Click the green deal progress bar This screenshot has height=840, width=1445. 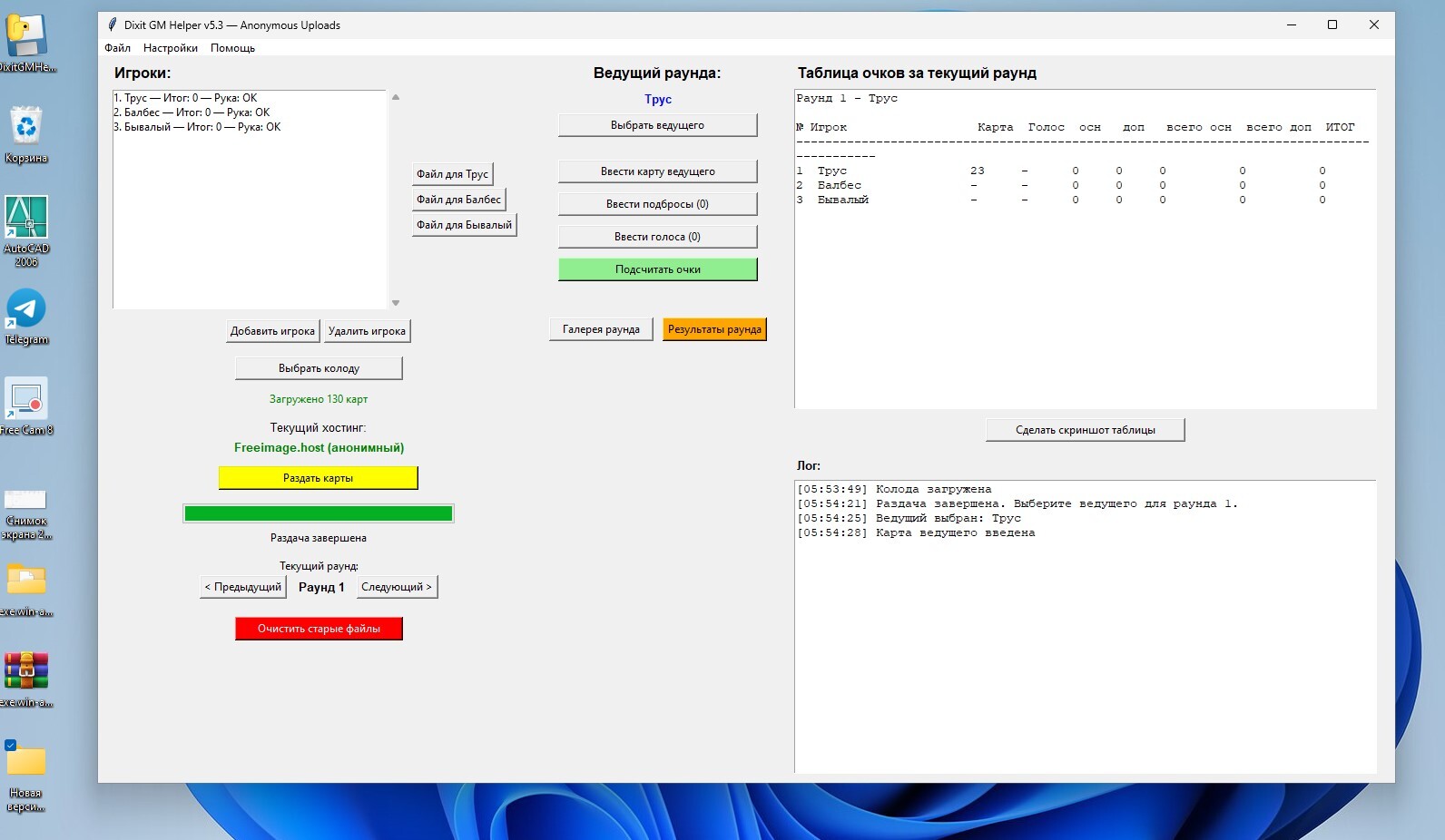point(319,513)
